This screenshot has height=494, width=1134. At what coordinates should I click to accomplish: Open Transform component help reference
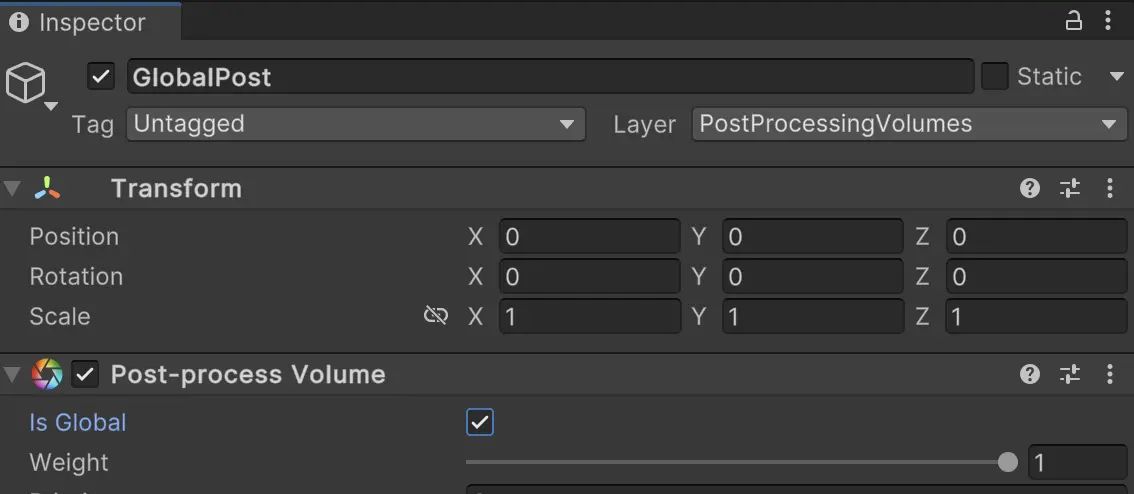[1030, 188]
